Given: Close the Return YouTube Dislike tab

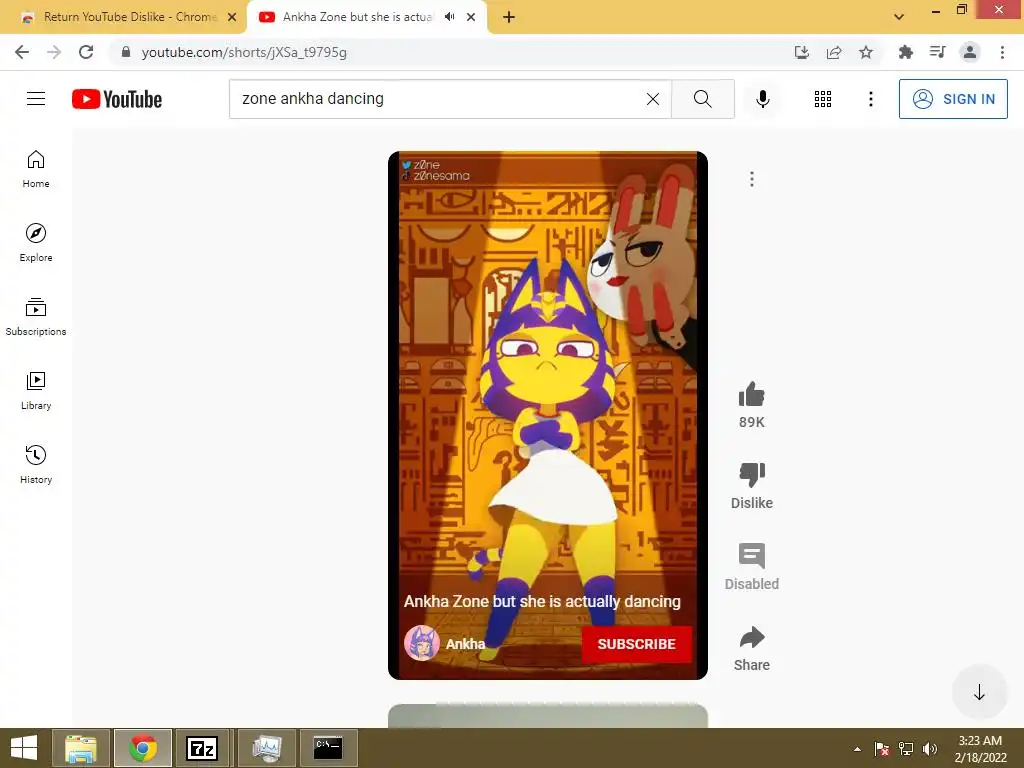Looking at the screenshot, I should coord(232,17).
